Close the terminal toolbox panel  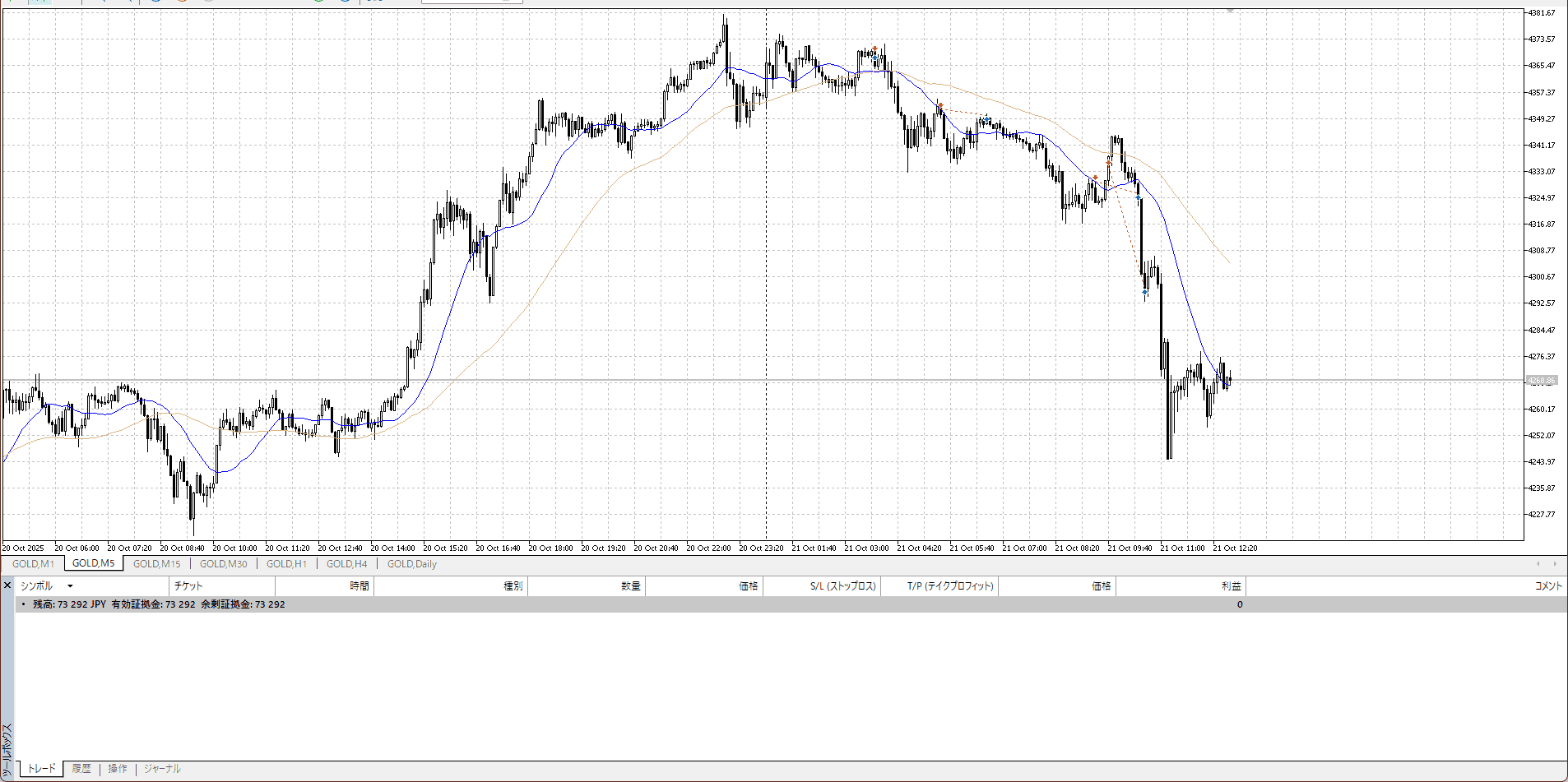click(7, 585)
